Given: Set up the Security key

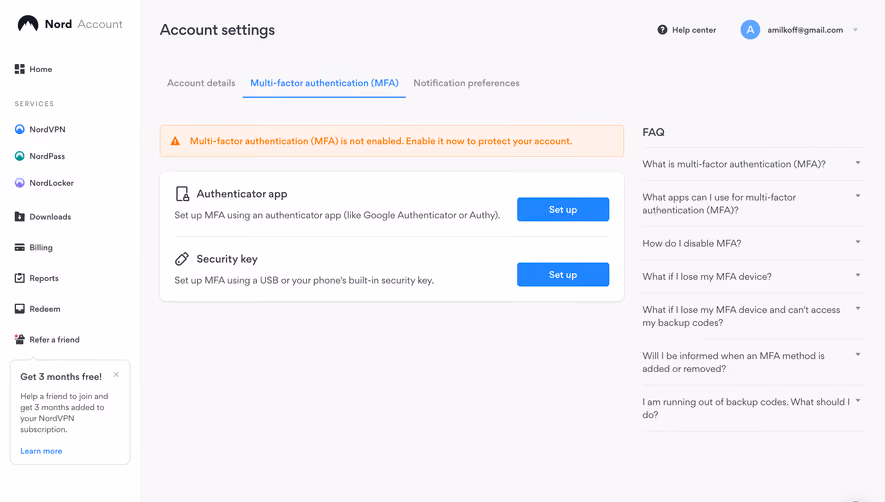Looking at the screenshot, I should pos(563,274).
